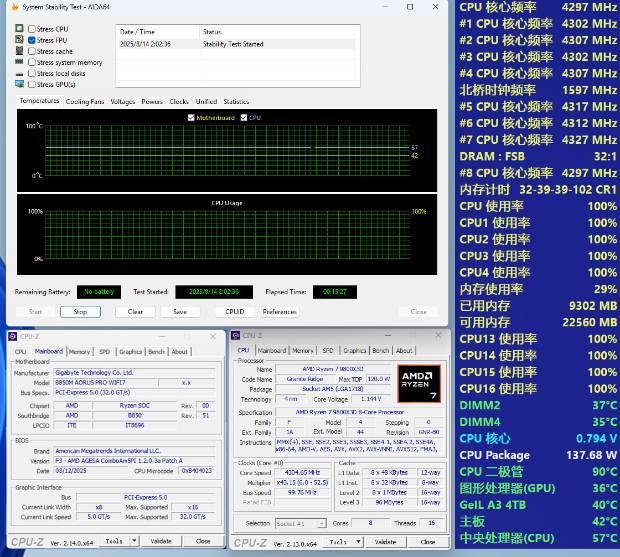The width and height of the screenshot is (620, 557).
Task: Open the Graphics tab in left CPU-Z
Action: tap(130, 351)
